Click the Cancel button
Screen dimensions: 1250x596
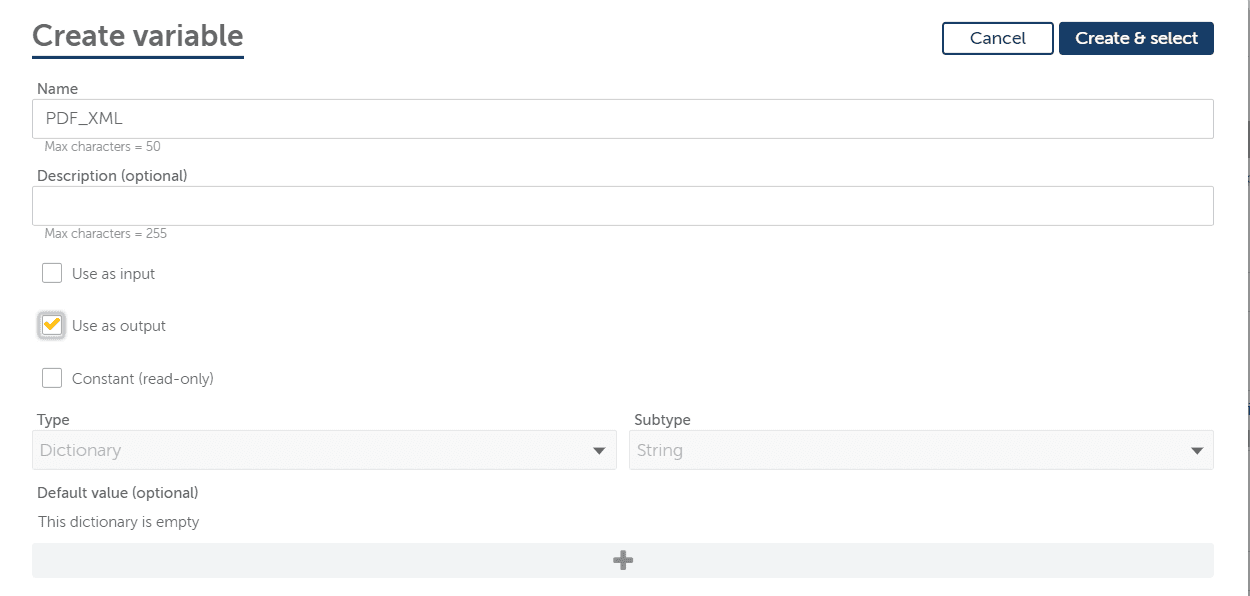click(x=997, y=38)
